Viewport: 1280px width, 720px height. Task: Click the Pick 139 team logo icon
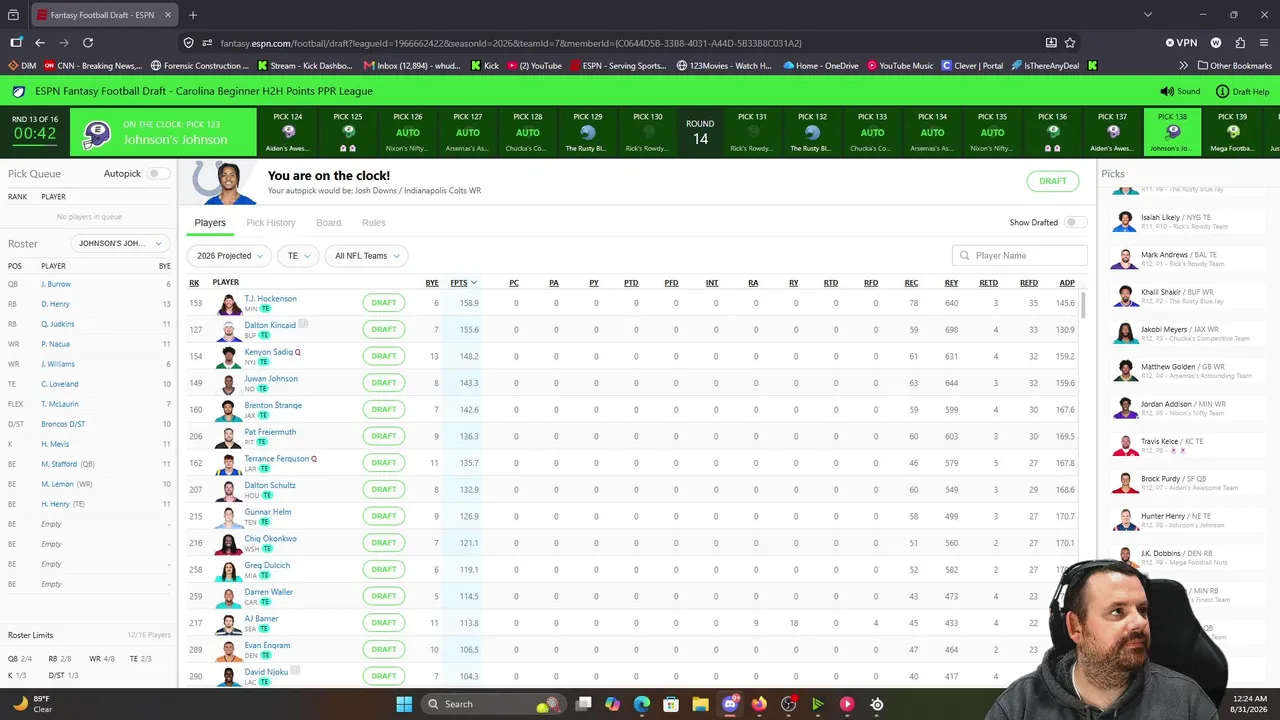(1233, 132)
